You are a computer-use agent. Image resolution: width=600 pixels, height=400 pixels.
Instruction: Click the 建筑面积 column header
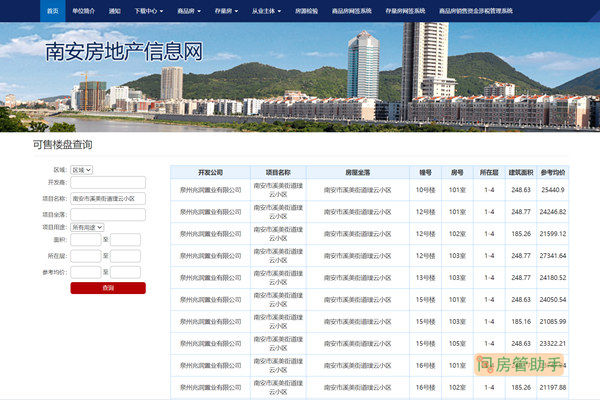(x=521, y=173)
